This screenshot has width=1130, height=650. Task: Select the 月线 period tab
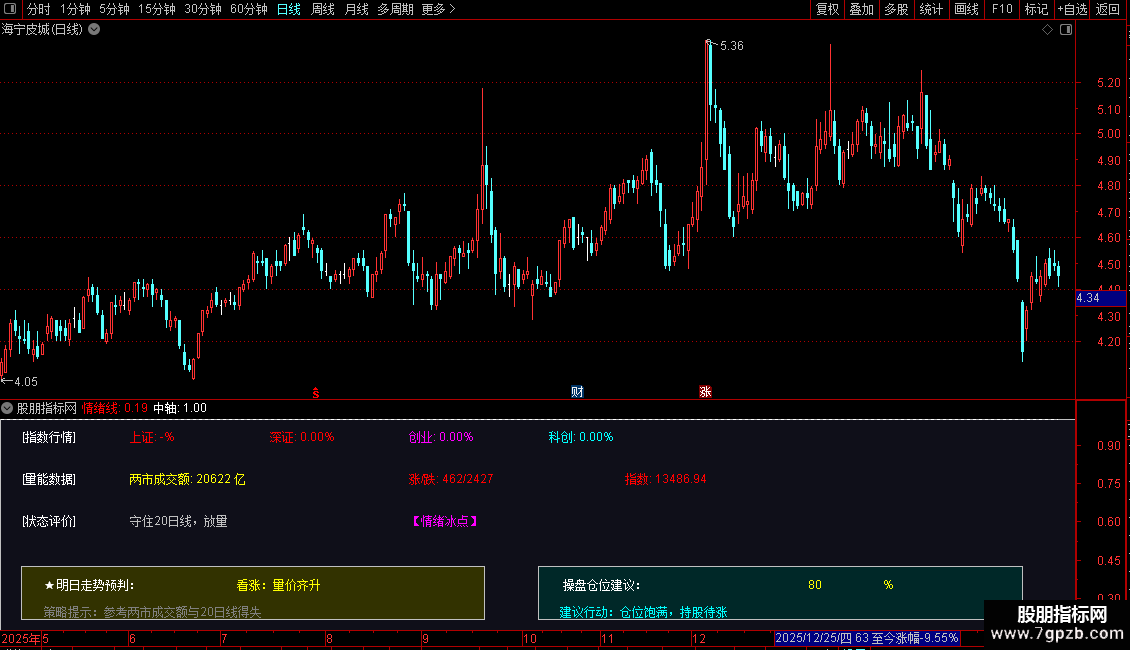click(357, 9)
